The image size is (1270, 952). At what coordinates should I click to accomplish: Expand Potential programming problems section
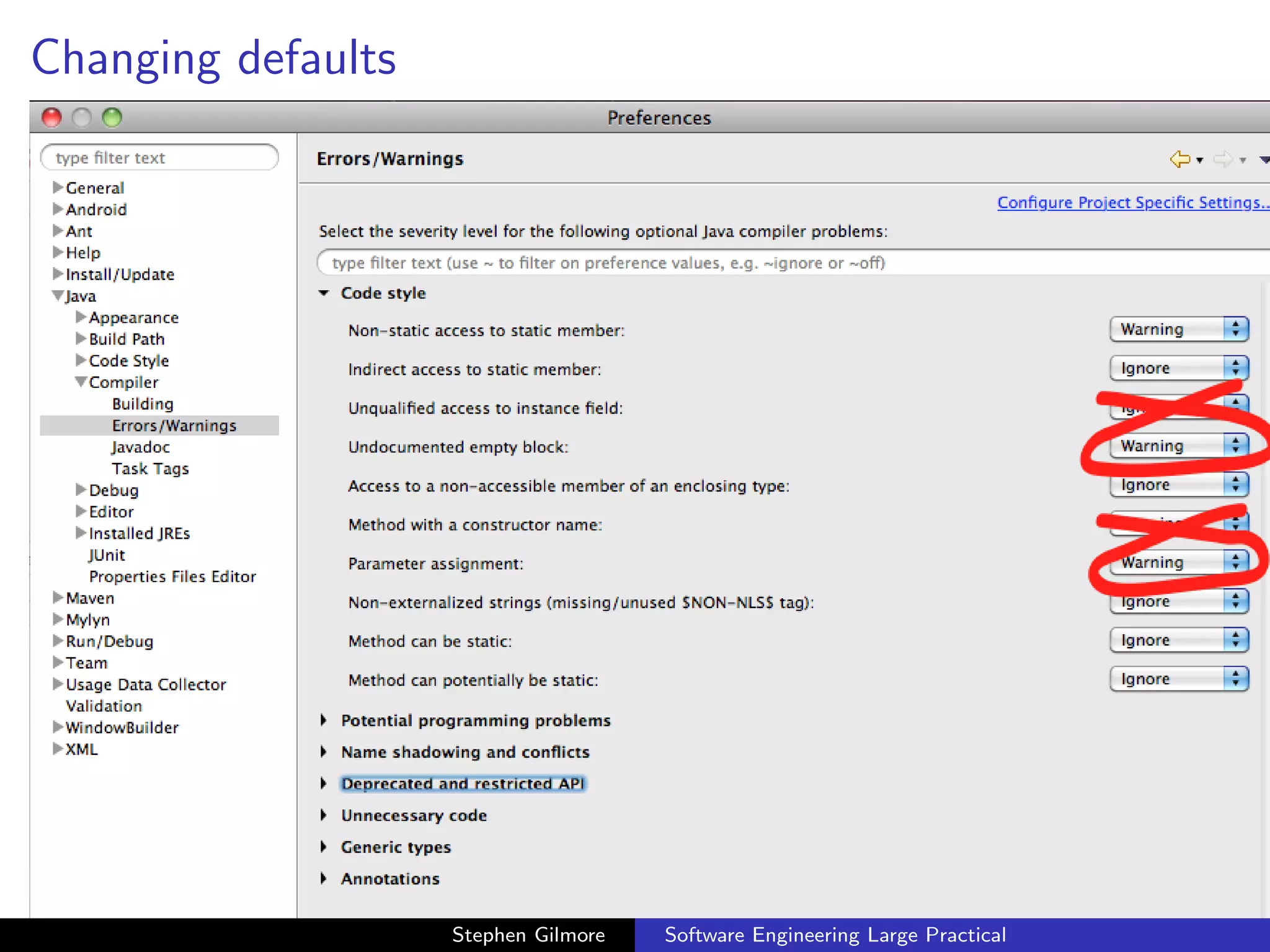(324, 720)
